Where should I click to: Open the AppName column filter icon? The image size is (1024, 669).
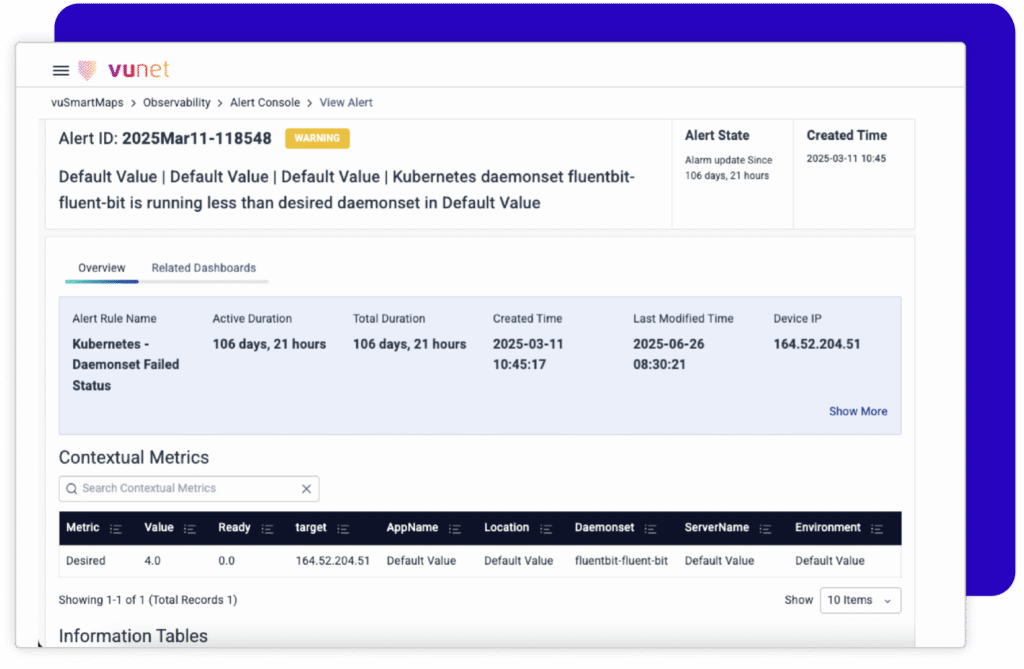456,528
